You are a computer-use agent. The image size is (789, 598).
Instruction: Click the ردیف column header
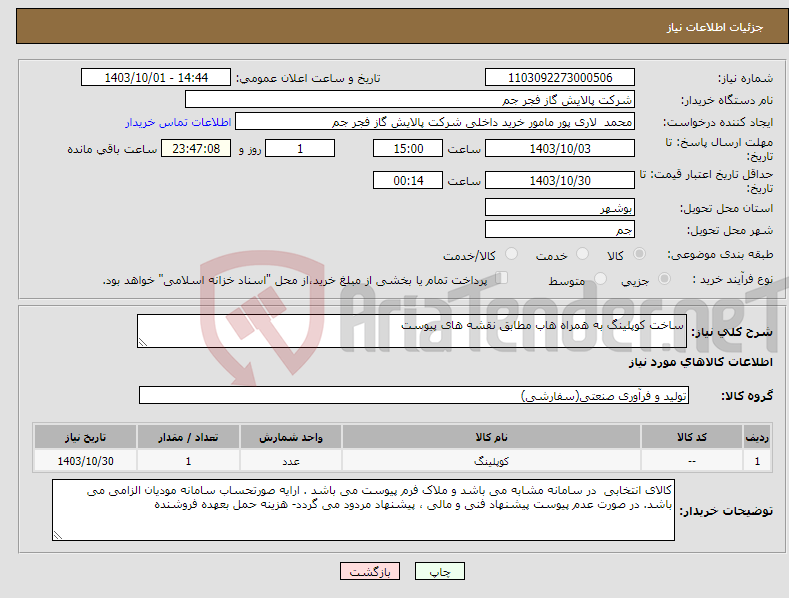pyautogui.click(x=757, y=437)
